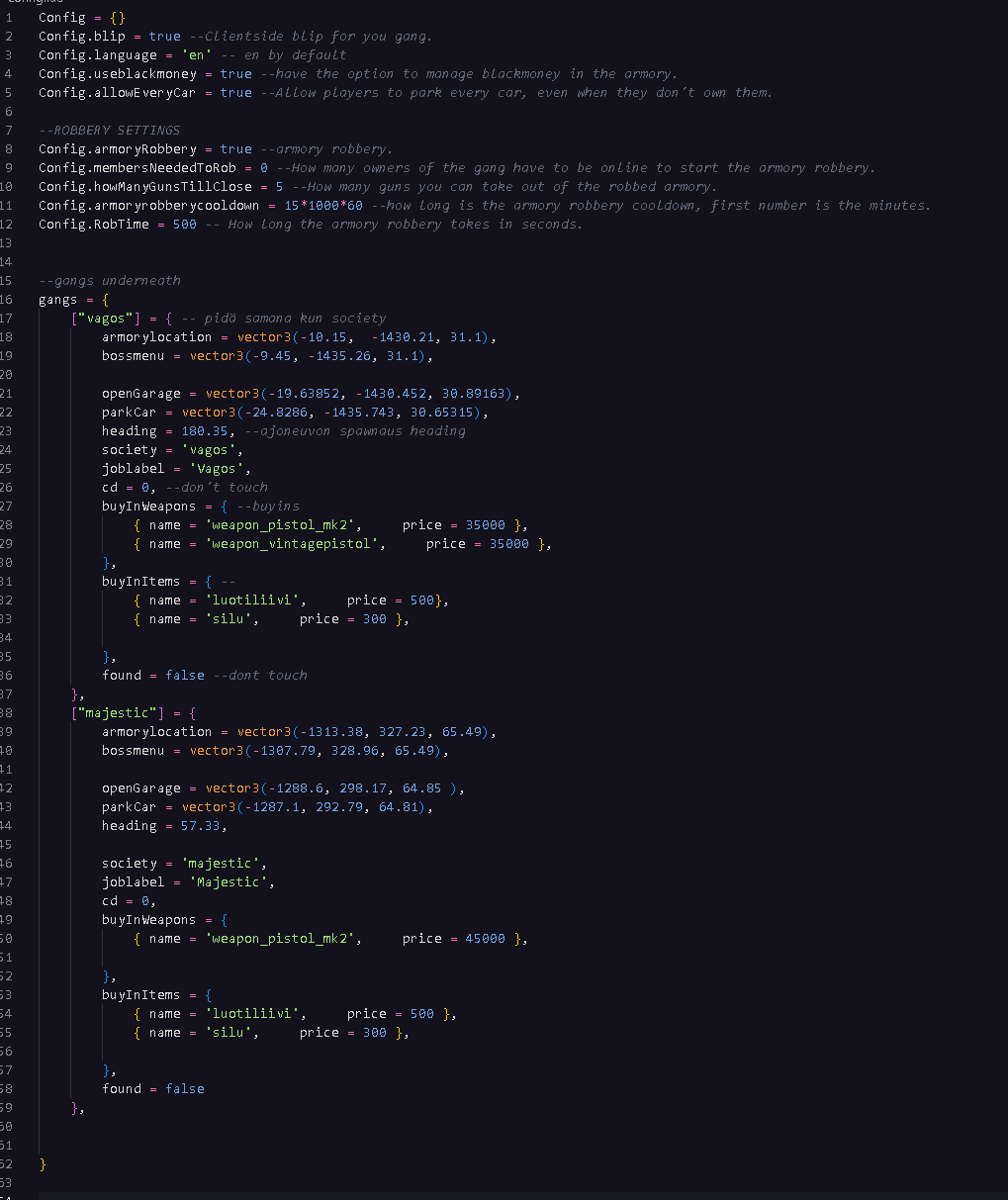Click the "--dont touch" comment after found
Image resolution: width=1008 pixels, height=1200 pixels.
260,676
